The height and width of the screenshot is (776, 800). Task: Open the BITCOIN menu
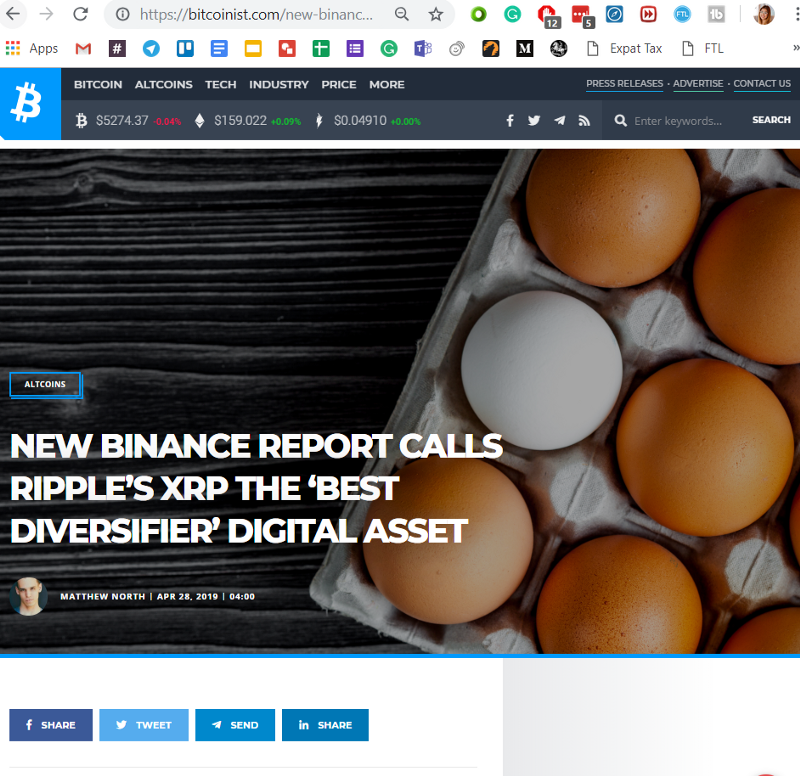(x=98, y=85)
